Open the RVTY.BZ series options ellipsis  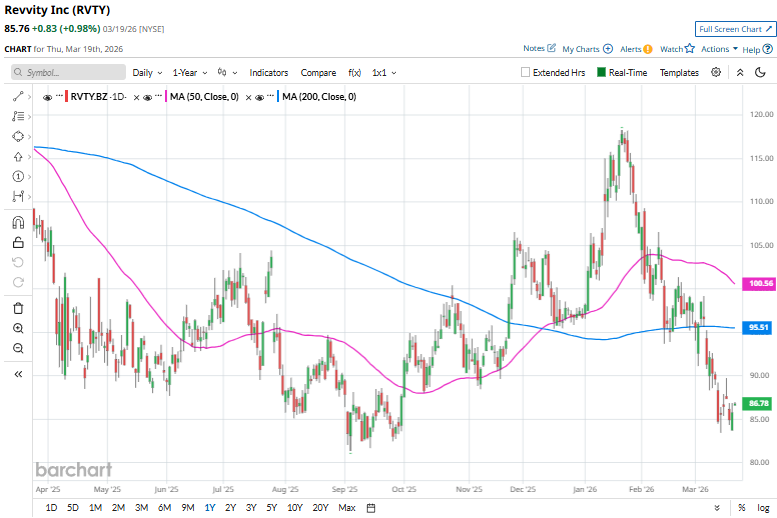pyautogui.click(x=59, y=96)
